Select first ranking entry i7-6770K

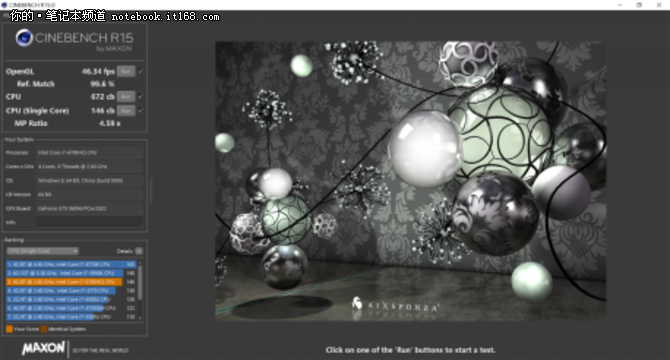pyautogui.click(x=71, y=264)
